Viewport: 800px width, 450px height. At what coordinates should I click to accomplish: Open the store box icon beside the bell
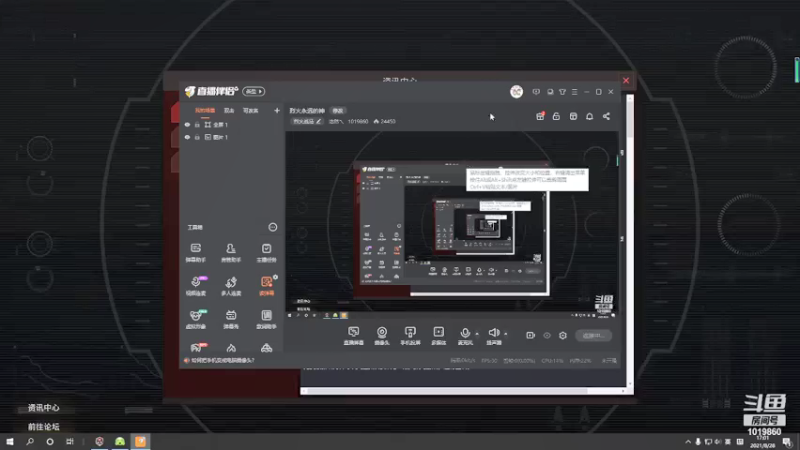573,116
